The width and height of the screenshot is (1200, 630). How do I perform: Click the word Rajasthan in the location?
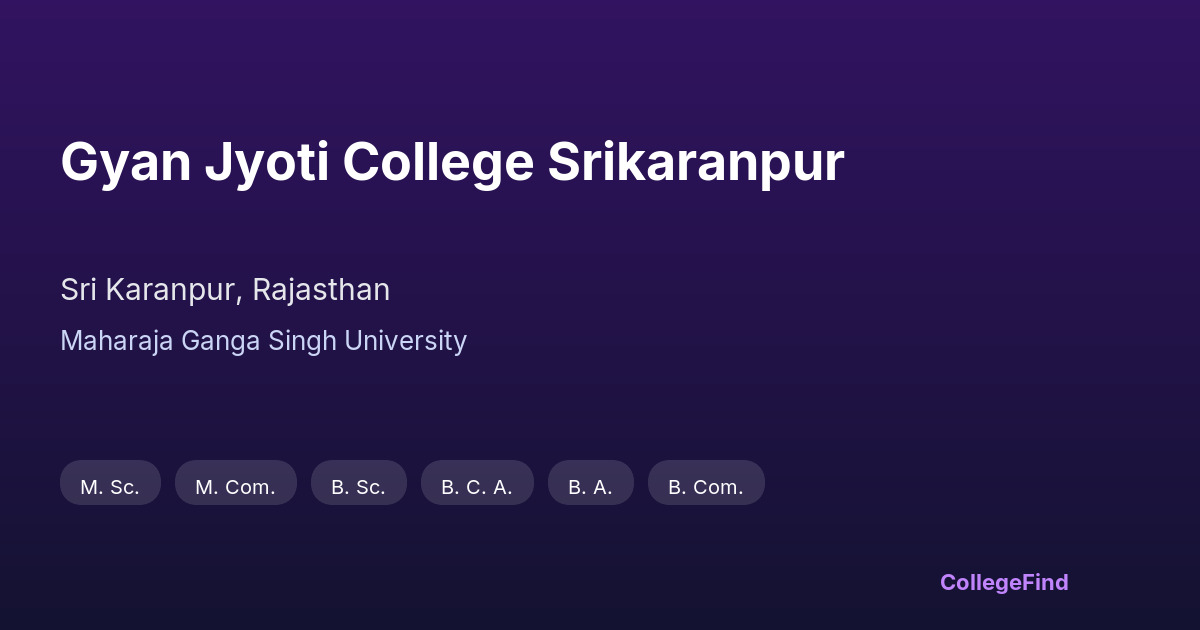tap(321, 290)
